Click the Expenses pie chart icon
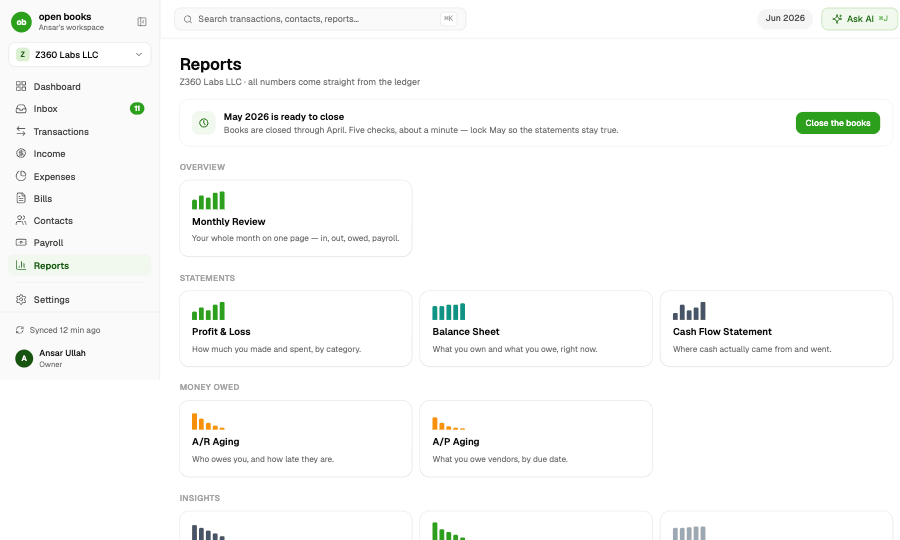Screen dimensions: 900x540 pos(21,176)
